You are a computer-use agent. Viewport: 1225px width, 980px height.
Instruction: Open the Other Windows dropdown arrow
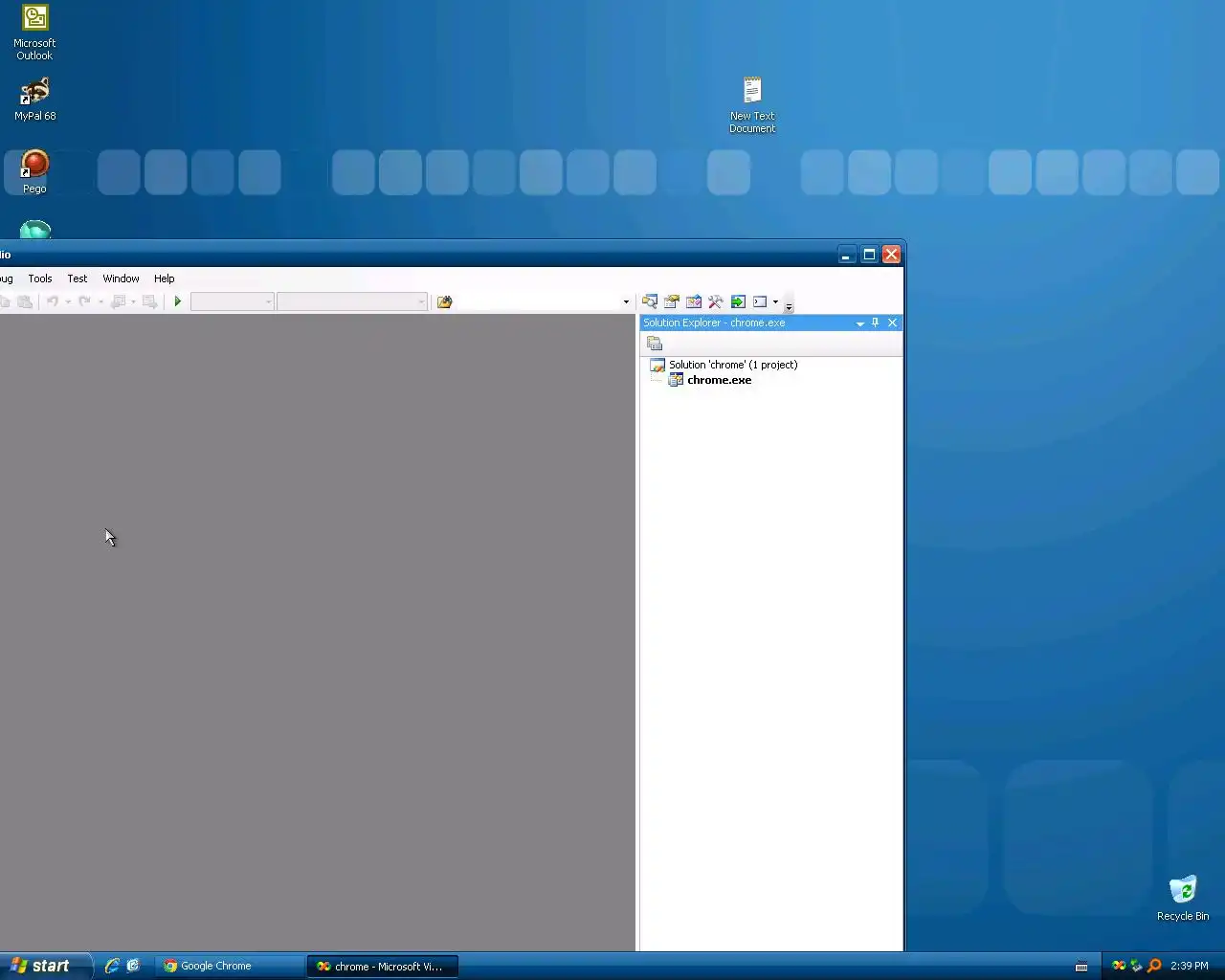click(x=775, y=302)
